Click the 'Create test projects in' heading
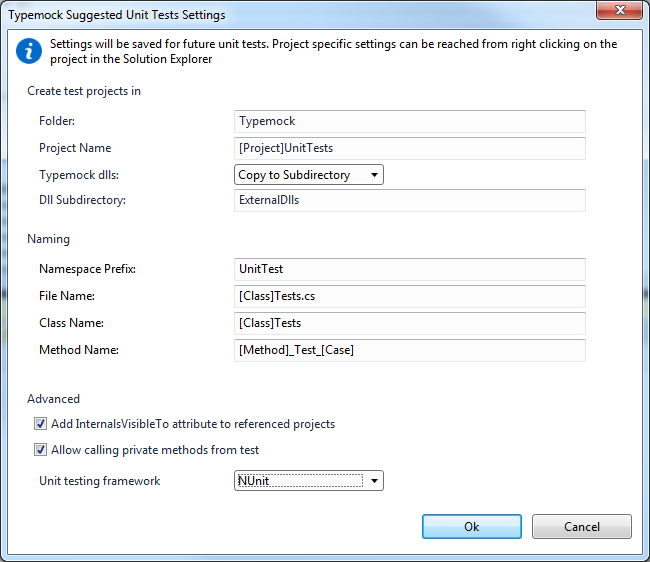Image resolution: width=650 pixels, height=562 pixels. coord(84,91)
